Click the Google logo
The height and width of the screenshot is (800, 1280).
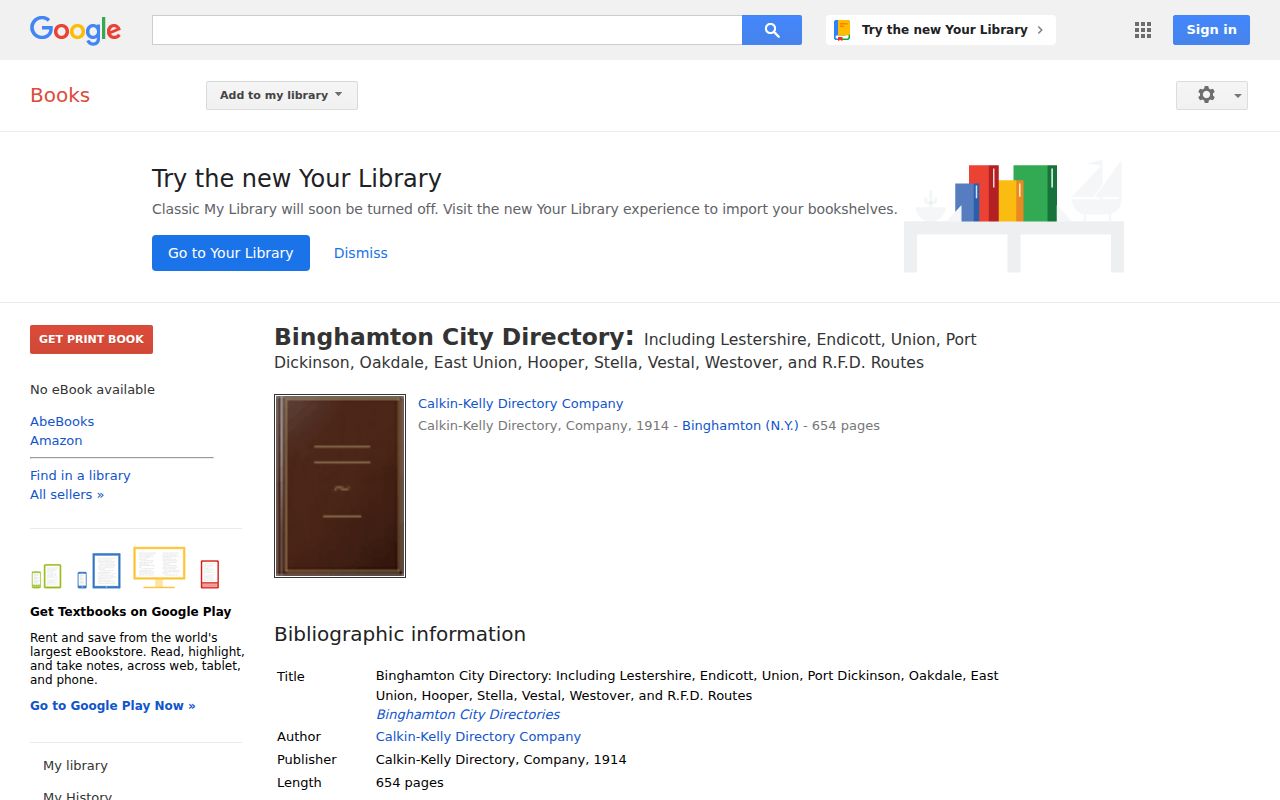click(75, 30)
